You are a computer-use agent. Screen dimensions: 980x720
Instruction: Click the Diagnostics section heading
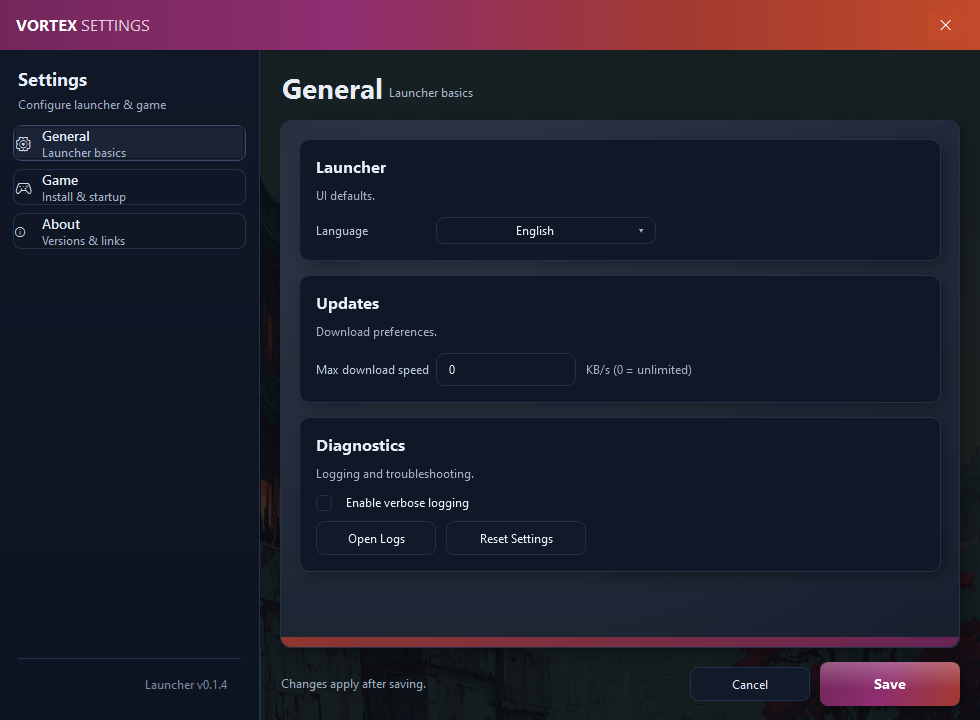[360, 446]
